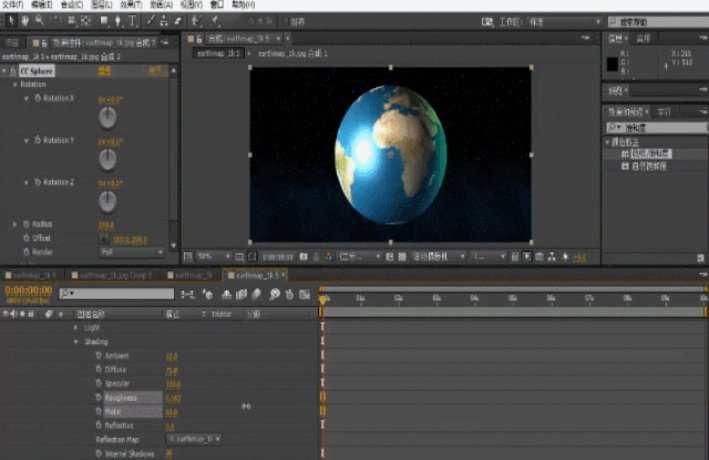The width and height of the screenshot is (709, 460).
Task: Open the Render dropdown set to Full
Action: coord(130,252)
